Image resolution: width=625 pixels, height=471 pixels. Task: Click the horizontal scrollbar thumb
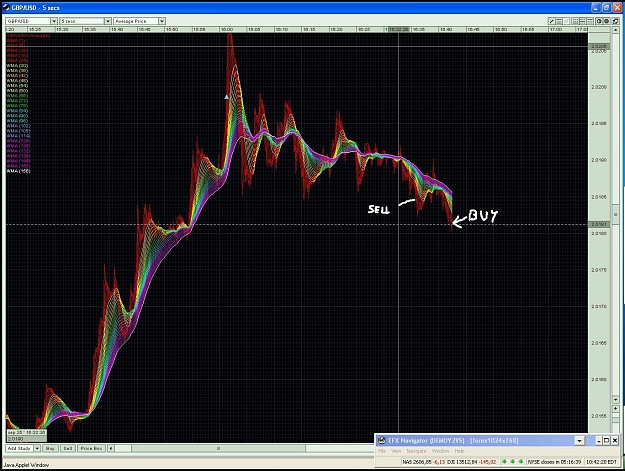pyautogui.click(x=218, y=449)
